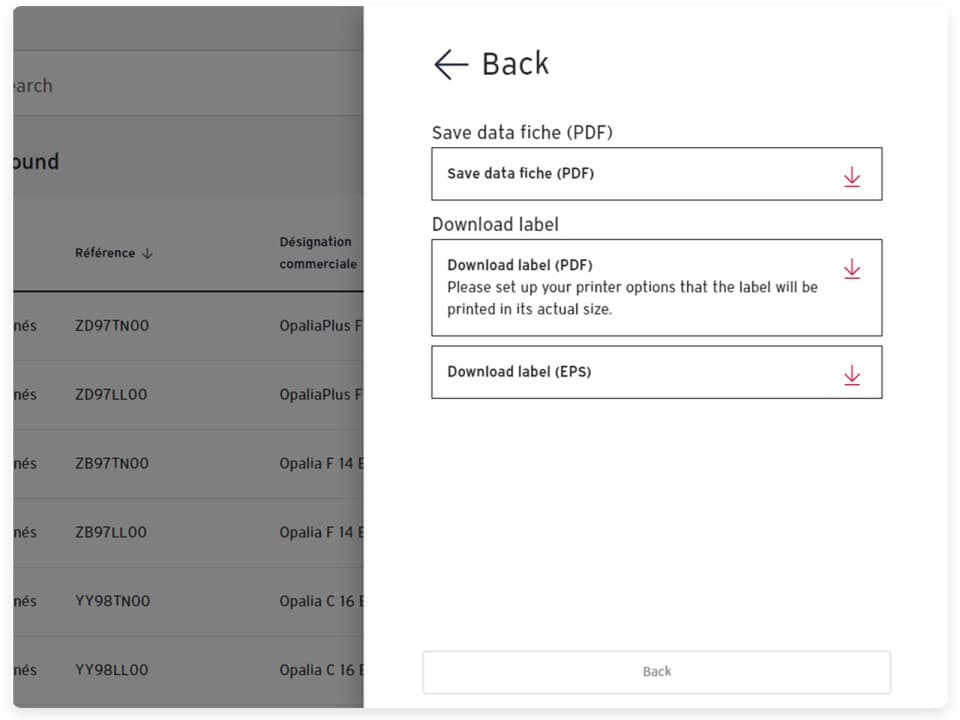Pick the YY98LL00 reference entry
Viewport: 960px width, 720px height.
111,671
